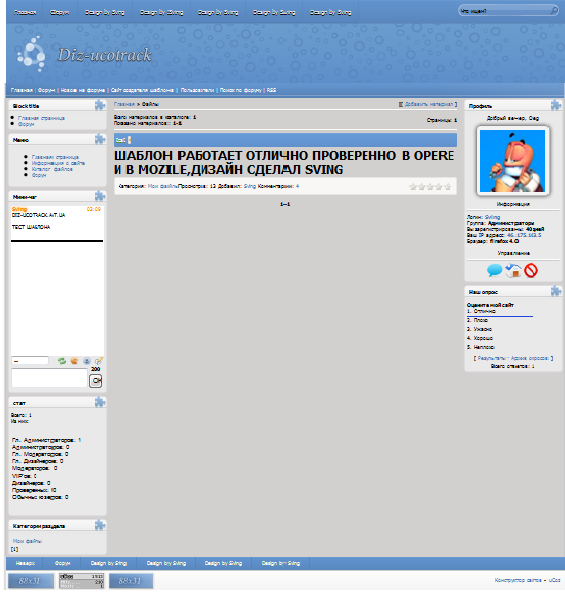This screenshot has height=595, width=565.
Task: Click the first rating star of the file entry
Action: [x=413, y=187]
